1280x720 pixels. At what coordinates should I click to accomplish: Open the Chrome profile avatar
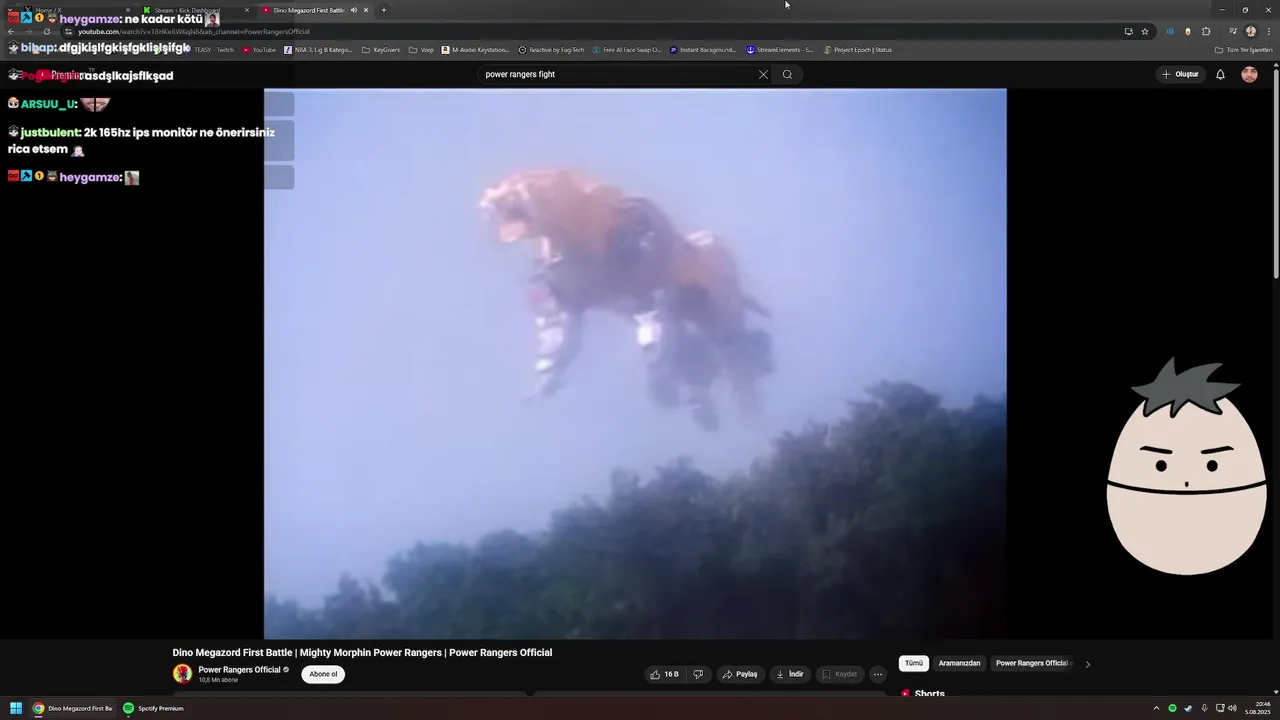pos(1251,31)
